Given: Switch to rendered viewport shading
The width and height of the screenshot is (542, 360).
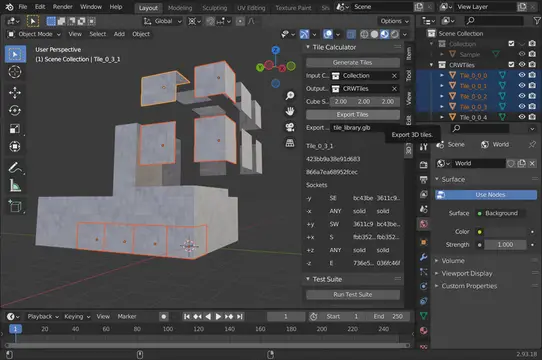Looking at the screenshot, I should coord(394,34).
